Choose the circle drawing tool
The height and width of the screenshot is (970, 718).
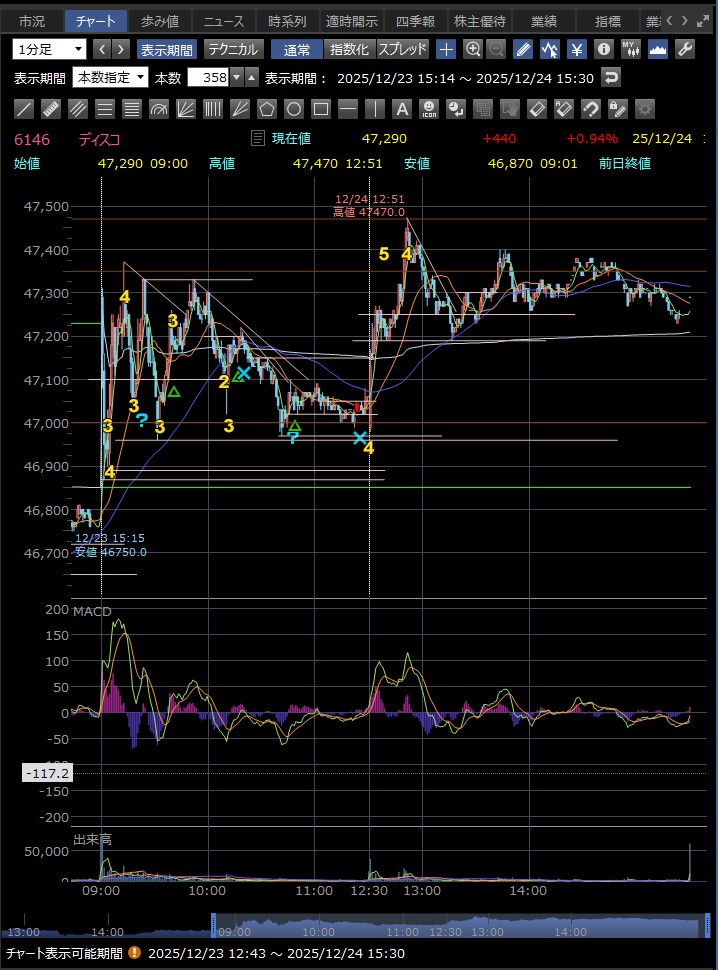point(294,109)
